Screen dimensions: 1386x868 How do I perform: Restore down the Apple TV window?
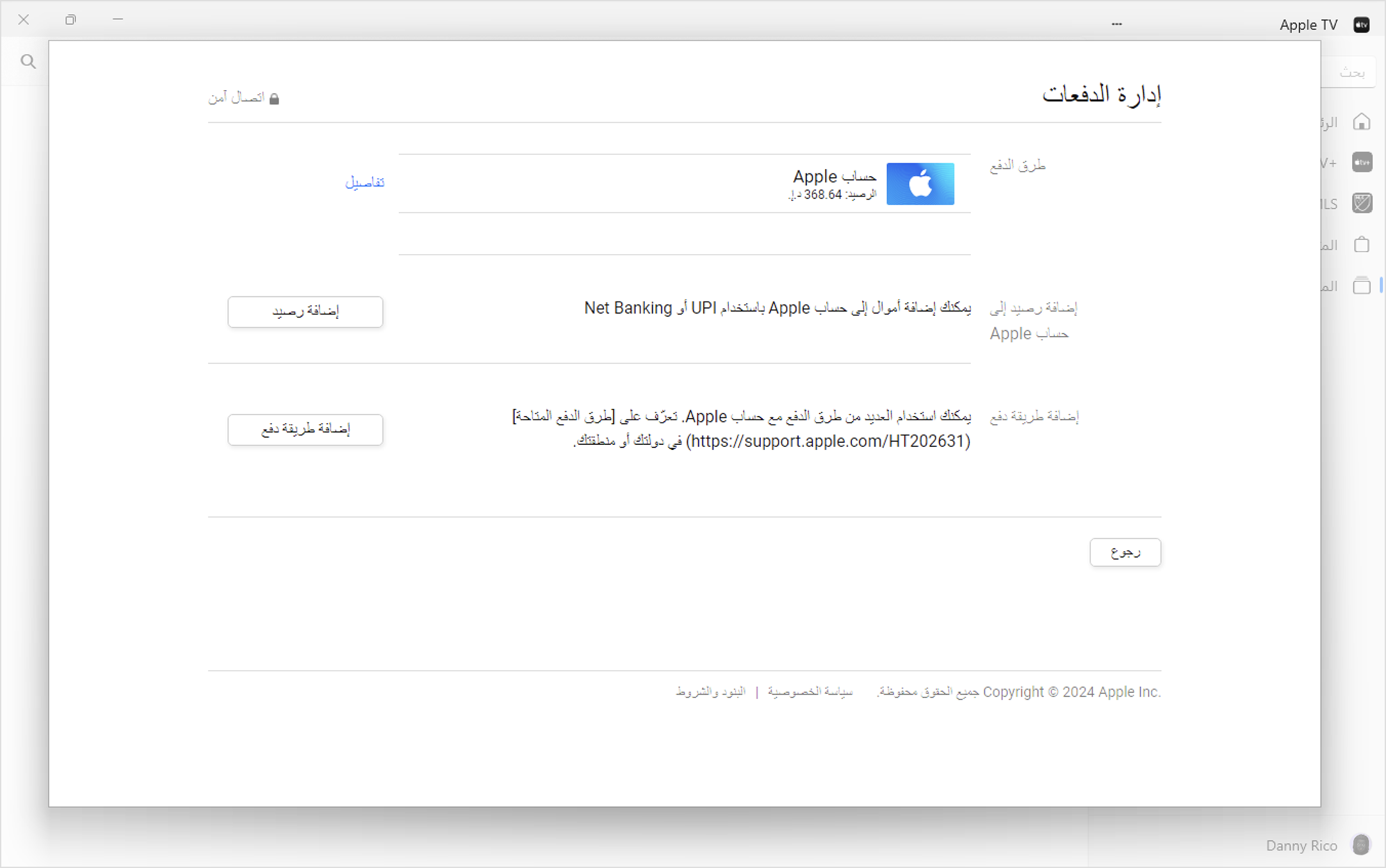[70, 19]
